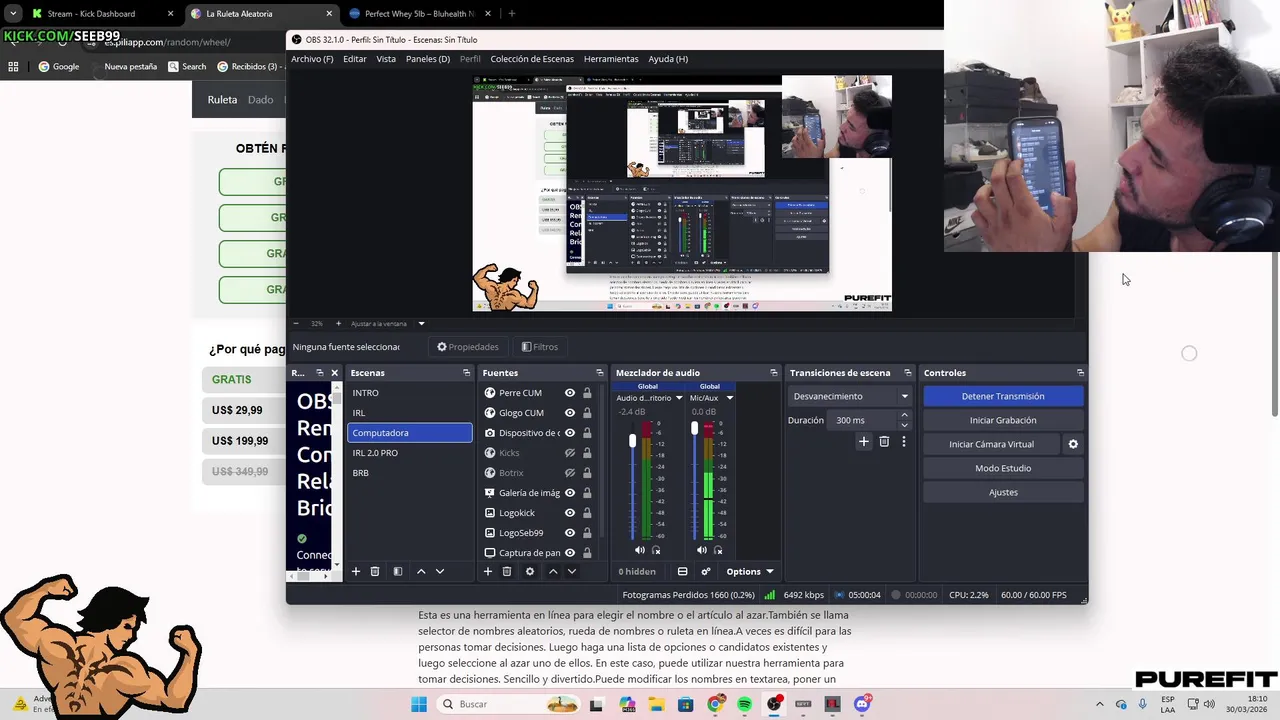Show hidden system tray icons chevron

[1100, 704]
